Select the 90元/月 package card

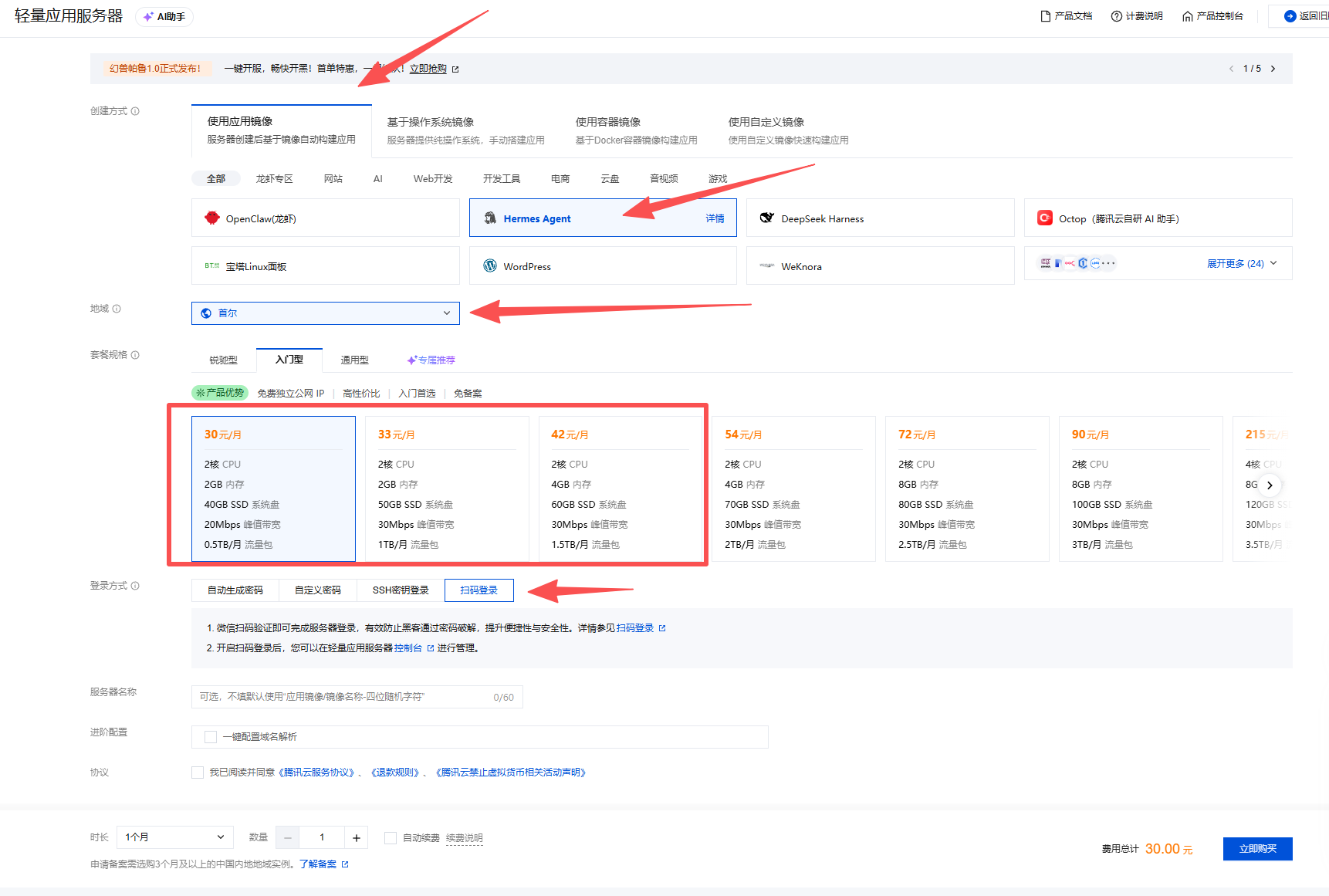click(x=1141, y=489)
